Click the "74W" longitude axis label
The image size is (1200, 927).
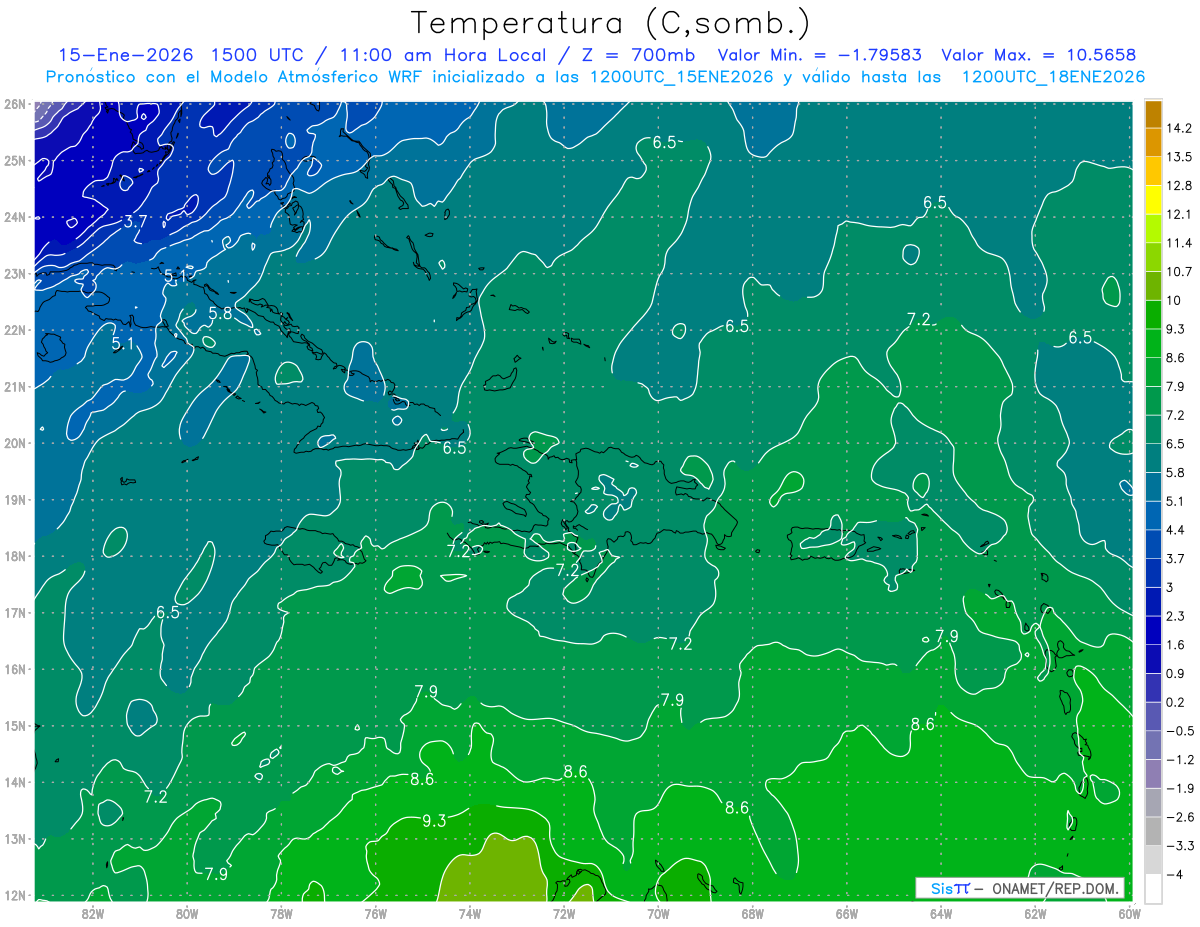point(470,914)
